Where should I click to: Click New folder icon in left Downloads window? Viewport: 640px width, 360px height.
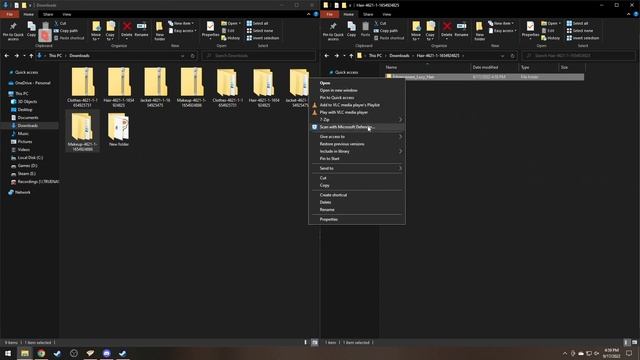click(160, 31)
